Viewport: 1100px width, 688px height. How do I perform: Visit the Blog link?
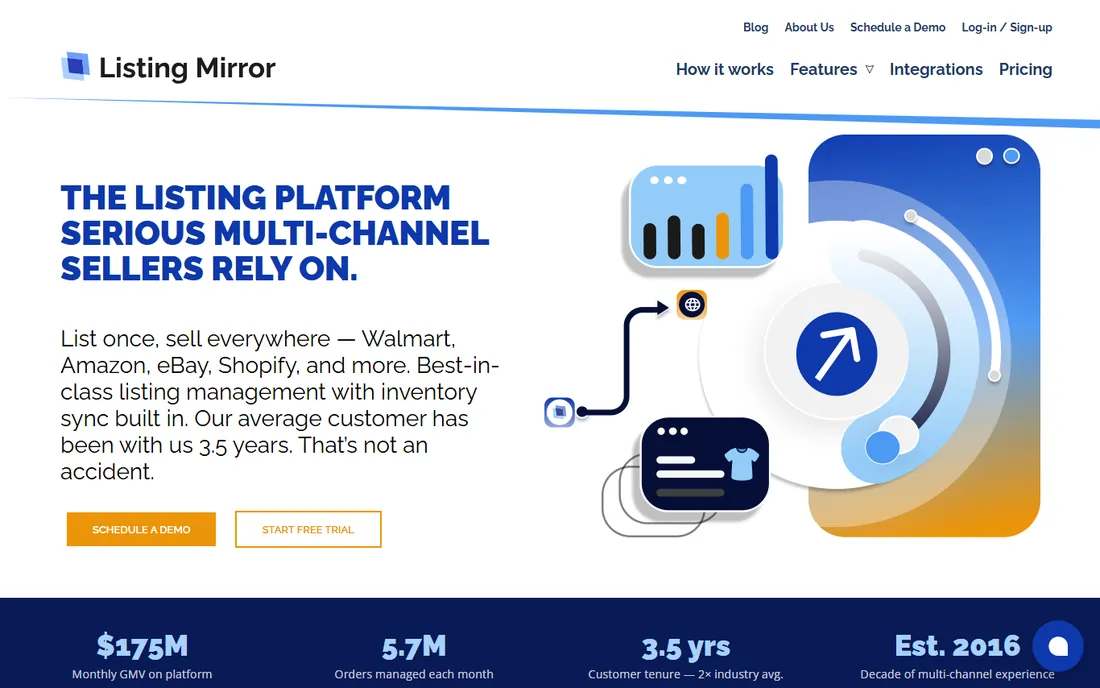756,27
